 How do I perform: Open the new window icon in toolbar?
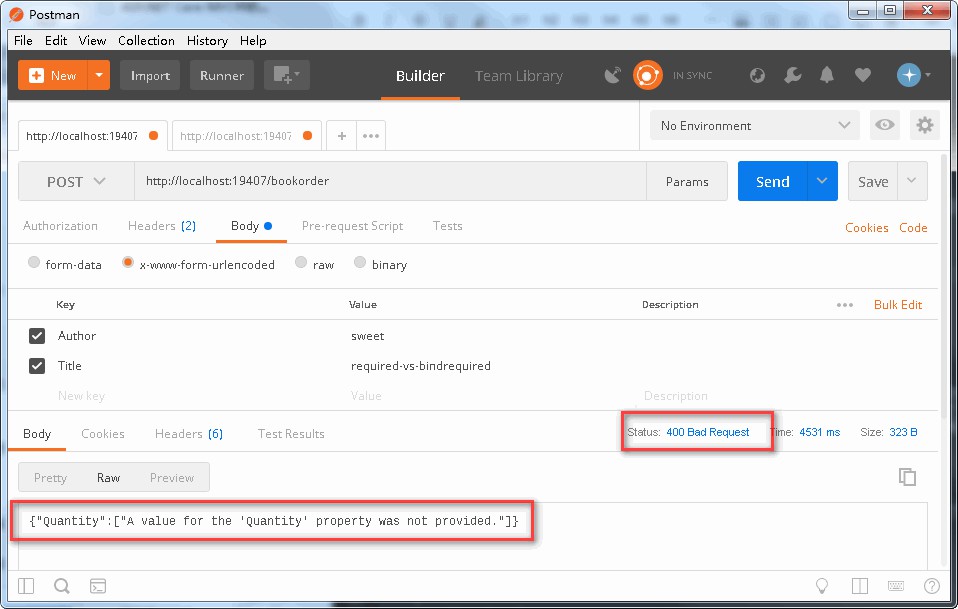[287, 75]
